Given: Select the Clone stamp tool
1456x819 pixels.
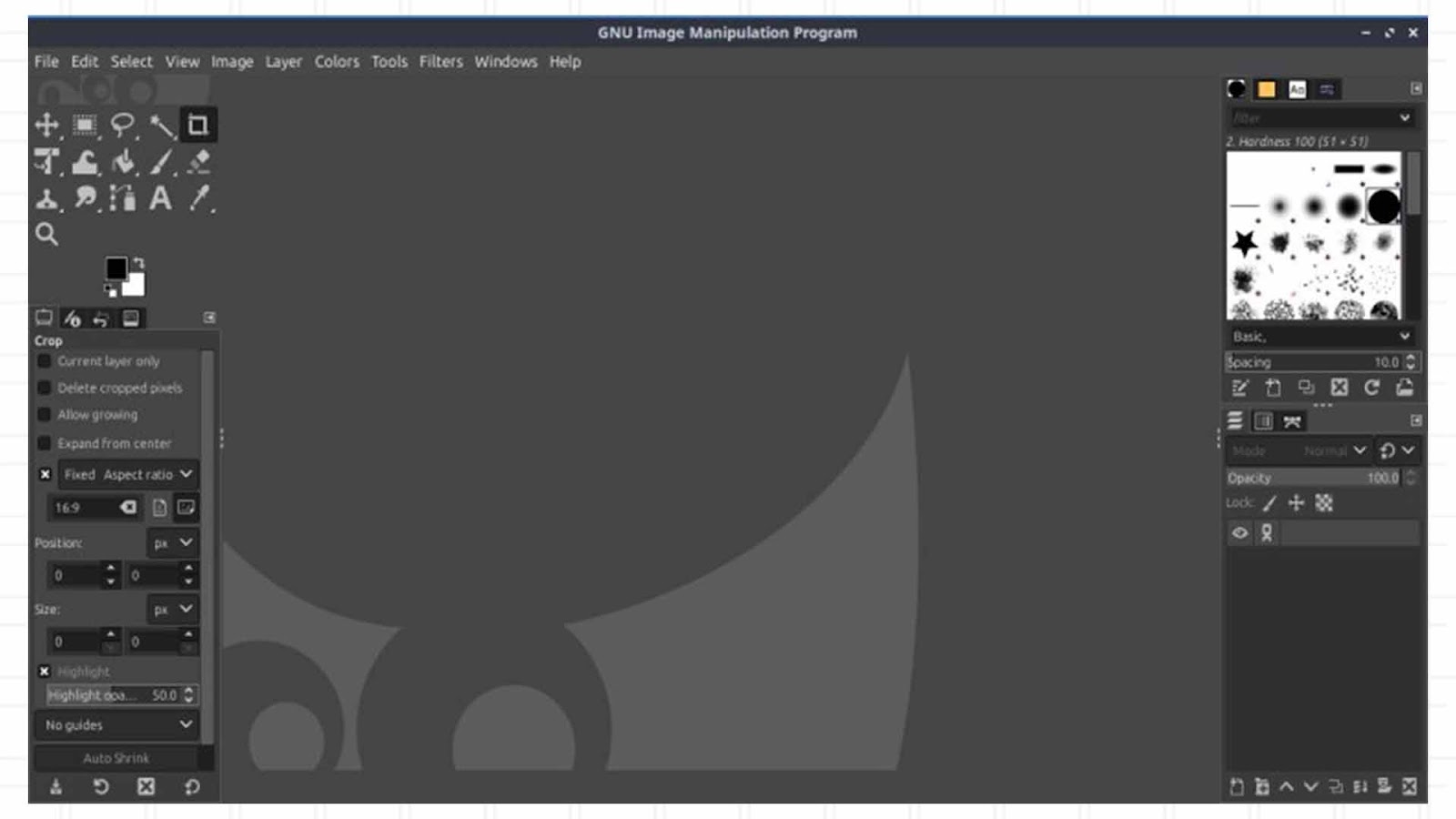Looking at the screenshot, I should point(46,198).
